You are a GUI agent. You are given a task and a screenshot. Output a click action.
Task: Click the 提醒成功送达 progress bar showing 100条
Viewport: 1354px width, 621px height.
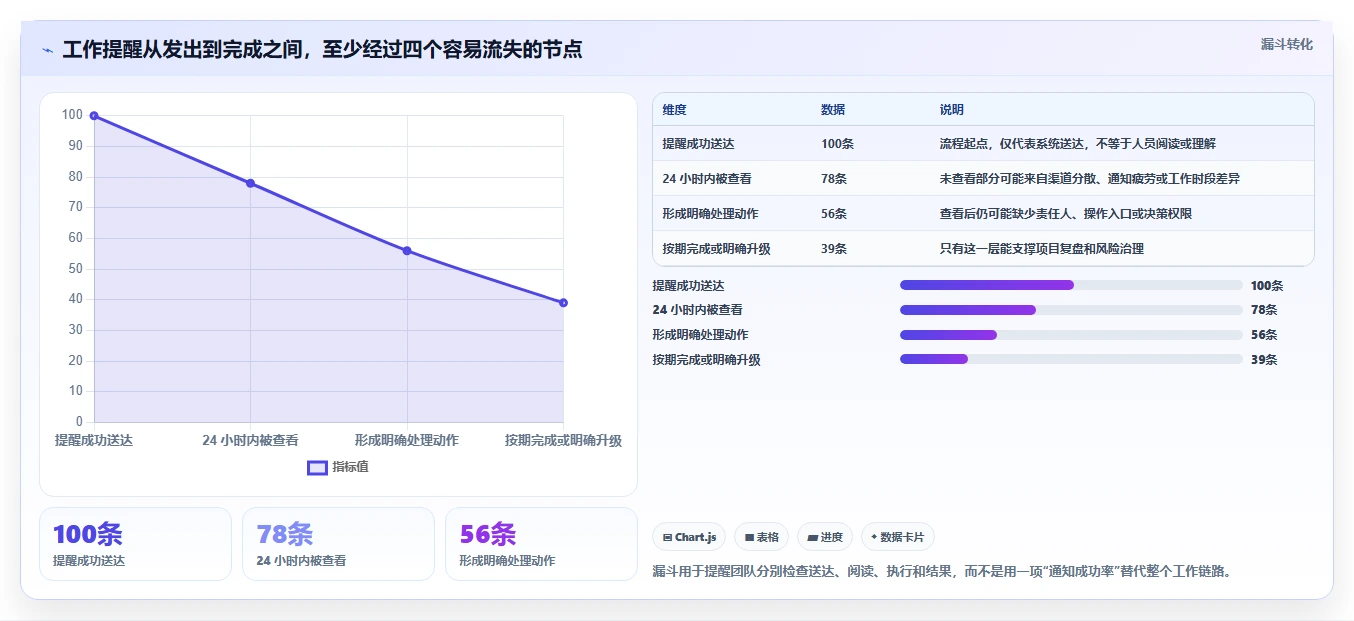click(1071, 285)
